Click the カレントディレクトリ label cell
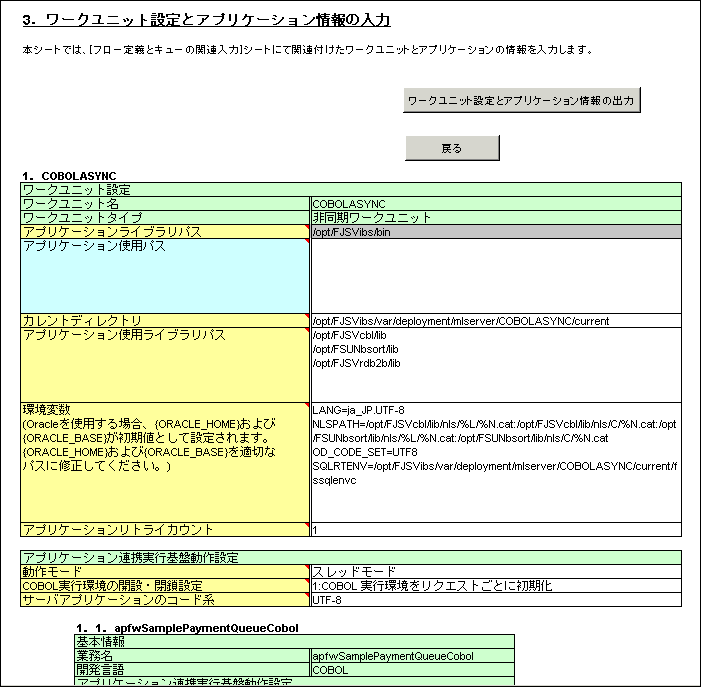 165,320
